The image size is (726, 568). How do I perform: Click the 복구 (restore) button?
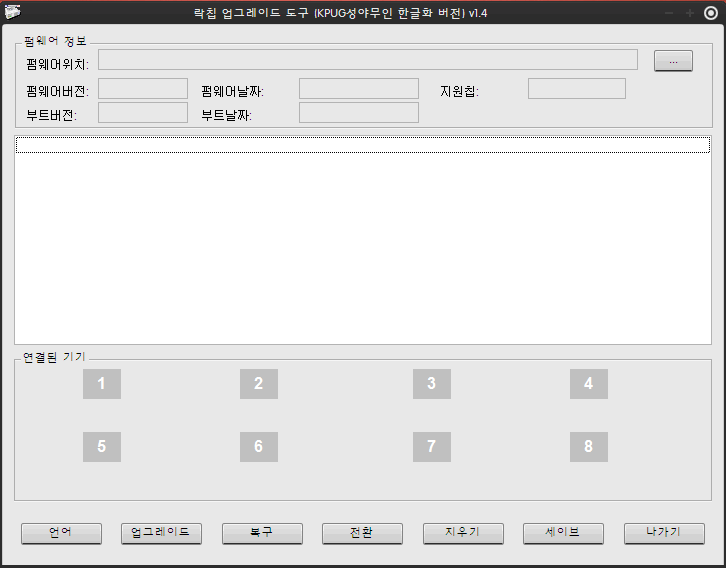pyautogui.click(x=262, y=533)
